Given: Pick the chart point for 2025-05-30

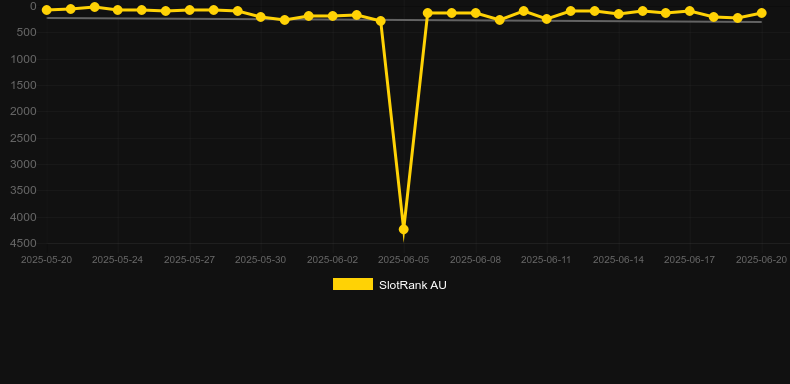Looking at the screenshot, I should tap(260, 17).
